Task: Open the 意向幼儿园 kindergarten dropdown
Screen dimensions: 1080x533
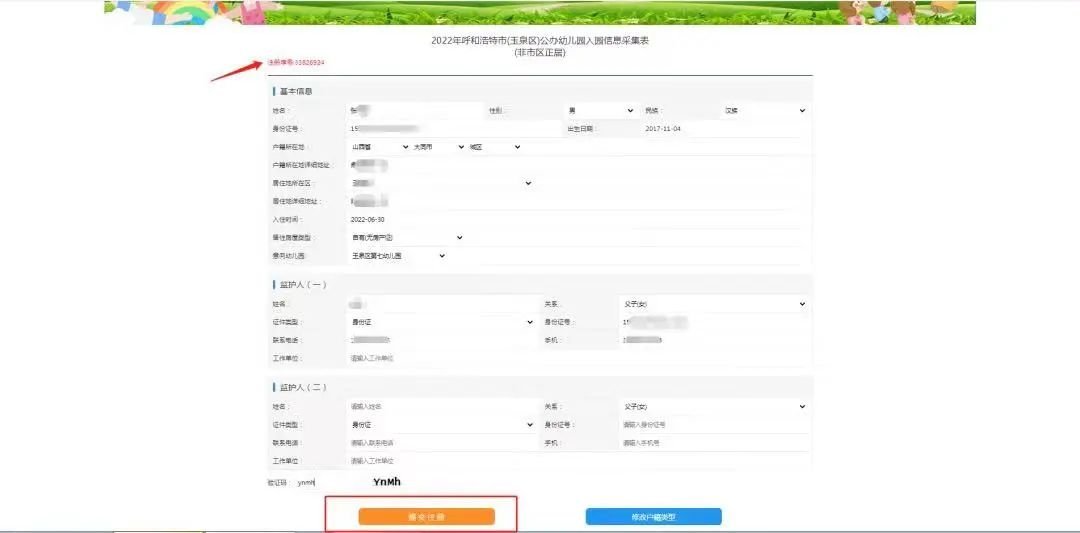Action: point(397,256)
